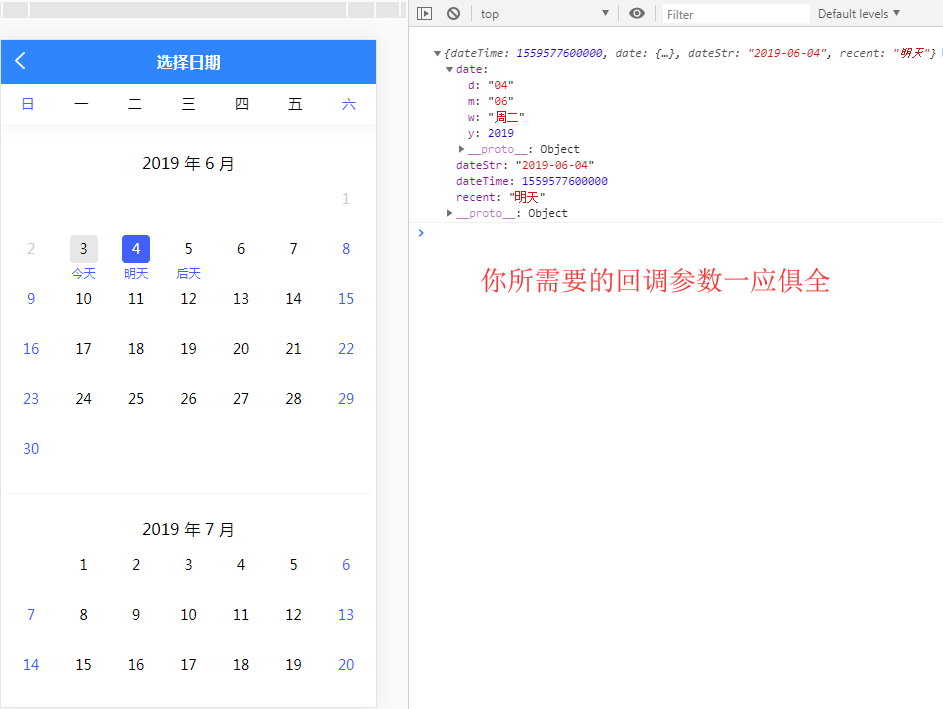This screenshot has width=943, height=709.
Task: Select June 30 in the calendar
Action: point(31,449)
